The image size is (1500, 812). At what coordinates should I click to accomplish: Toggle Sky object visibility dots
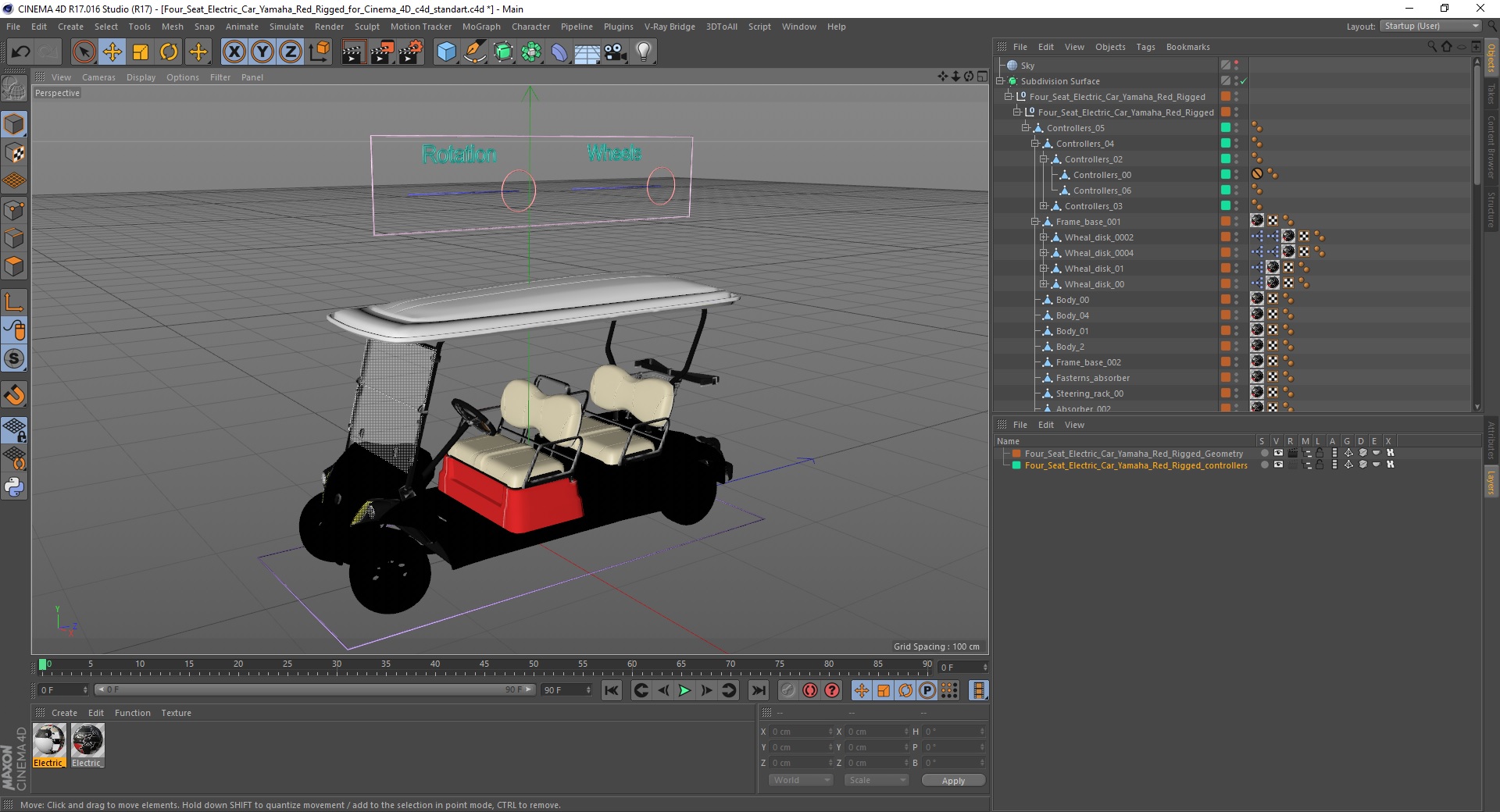coord(1237,66)
